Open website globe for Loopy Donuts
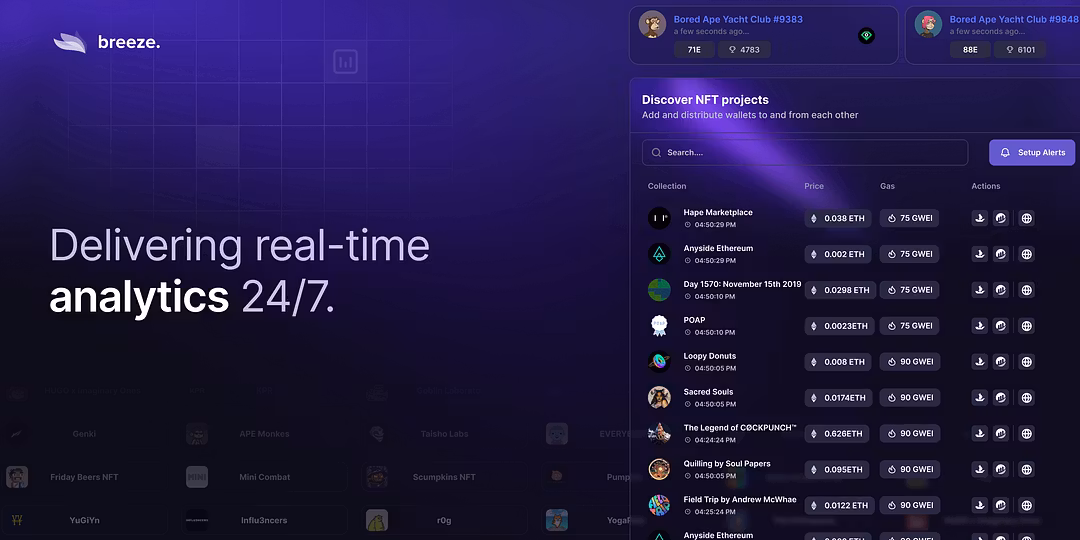The height and width of the screenshot is (540, 1080). point(1027,362)
